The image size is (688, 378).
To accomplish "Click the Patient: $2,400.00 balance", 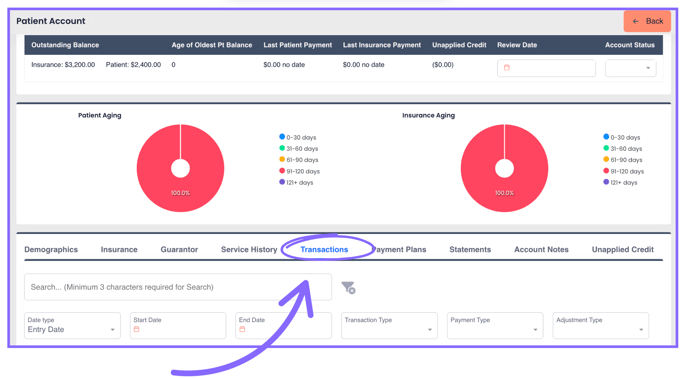I will point(133,65).
